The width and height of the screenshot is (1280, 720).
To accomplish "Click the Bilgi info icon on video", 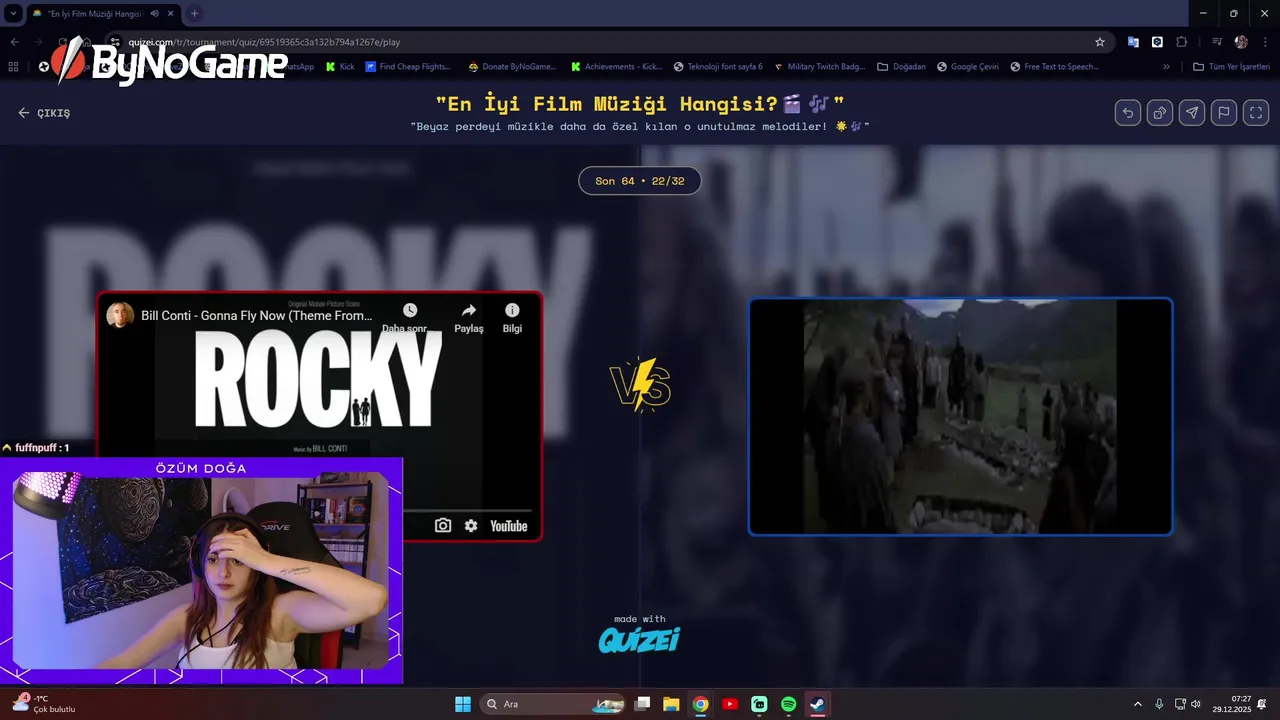I will [x=512, y=311].
